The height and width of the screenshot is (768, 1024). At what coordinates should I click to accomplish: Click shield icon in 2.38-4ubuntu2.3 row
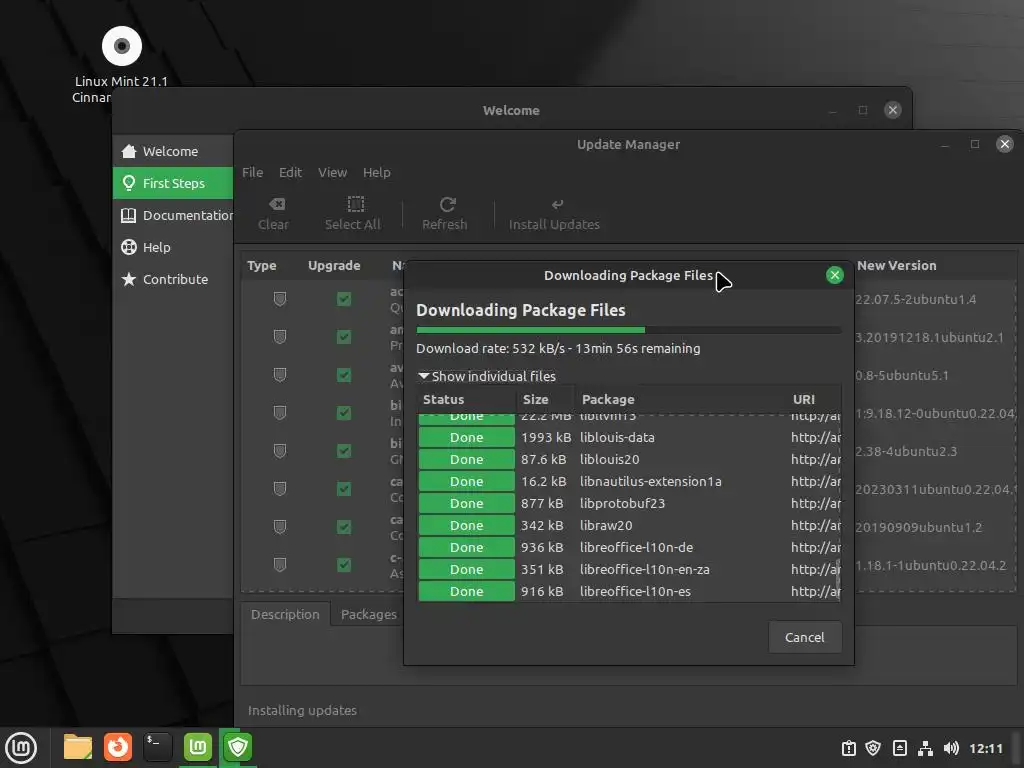(x=280, y=451)
